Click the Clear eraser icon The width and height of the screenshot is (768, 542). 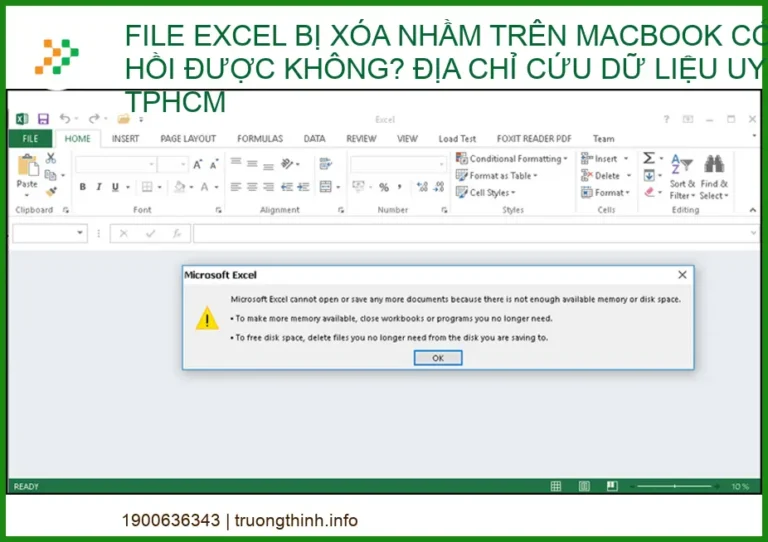point(649,192)
